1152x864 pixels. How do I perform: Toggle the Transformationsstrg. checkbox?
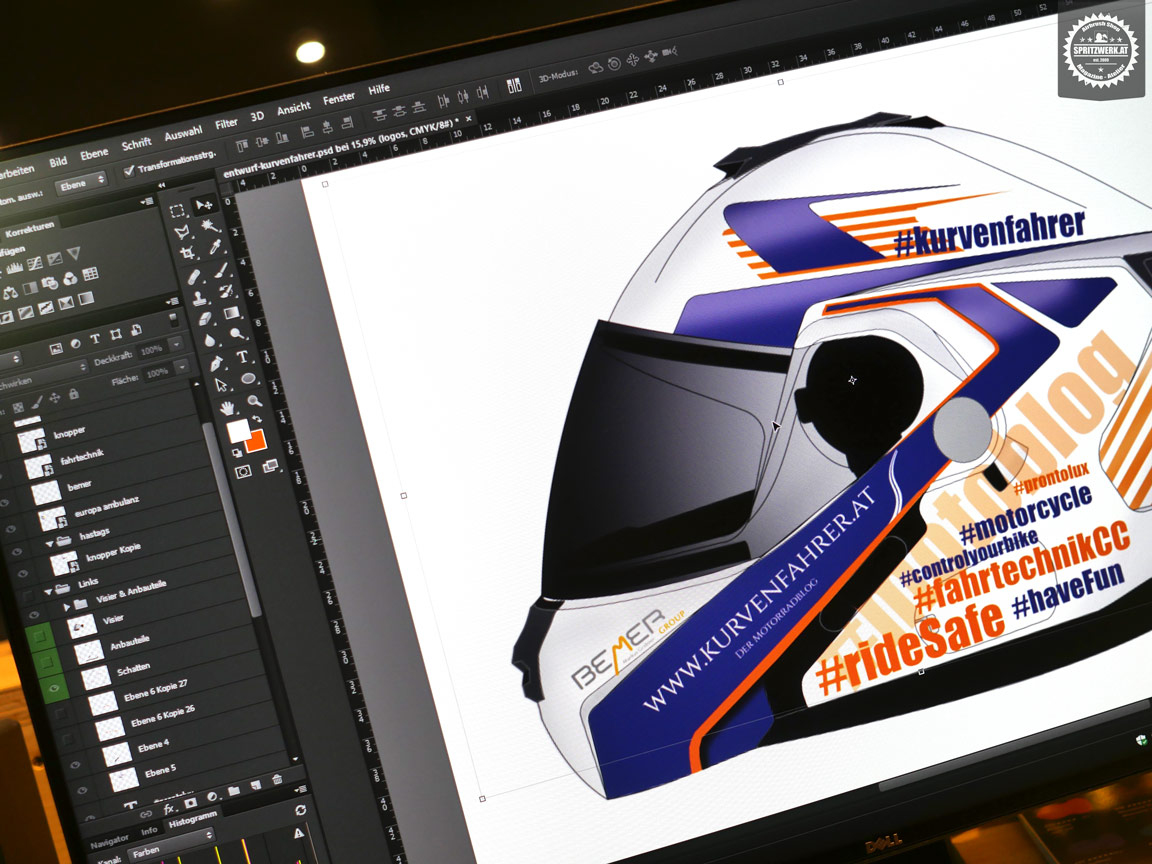(129, 171)
